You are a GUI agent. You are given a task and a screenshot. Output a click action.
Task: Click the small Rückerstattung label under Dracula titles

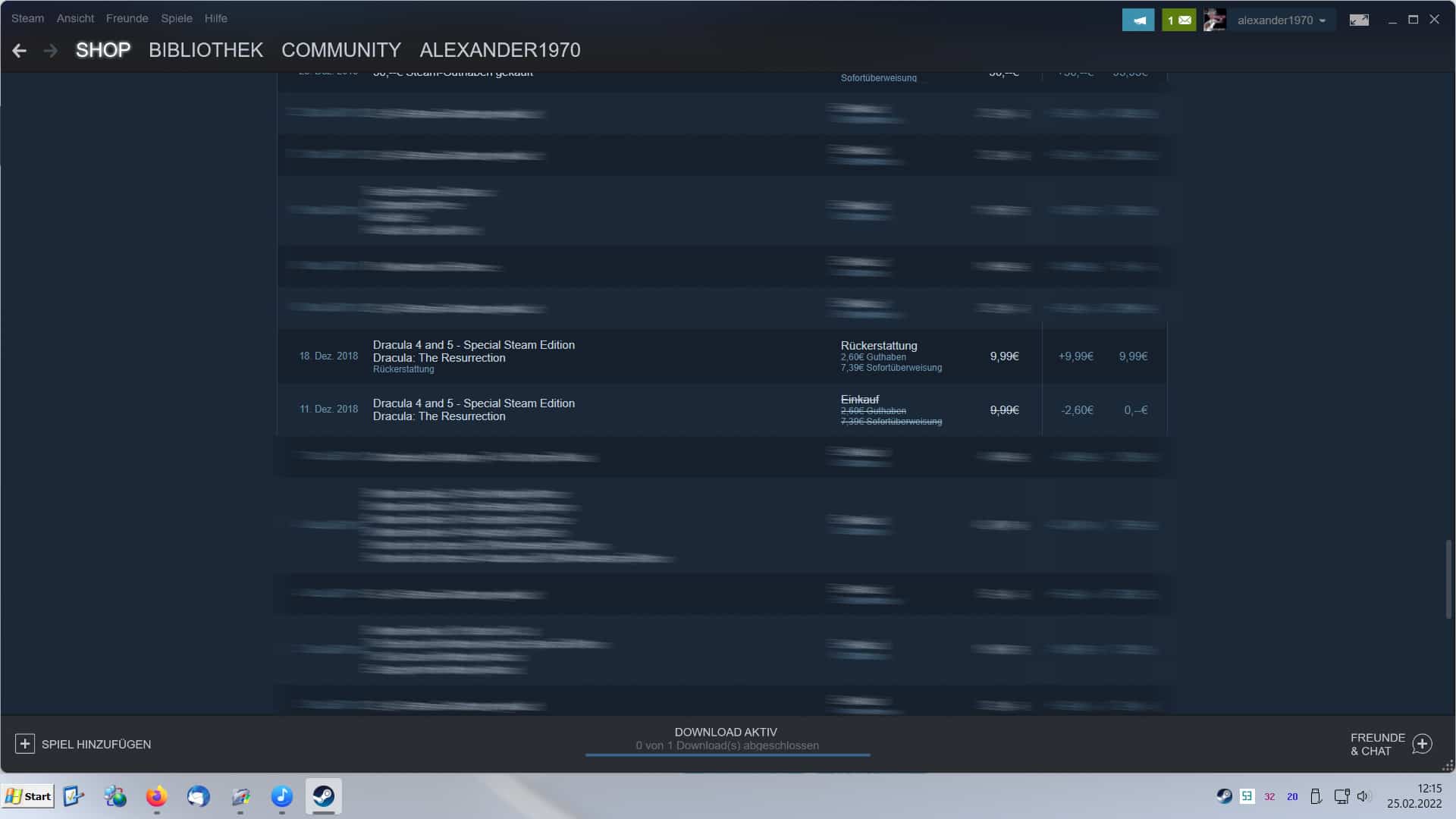point(403,369)
